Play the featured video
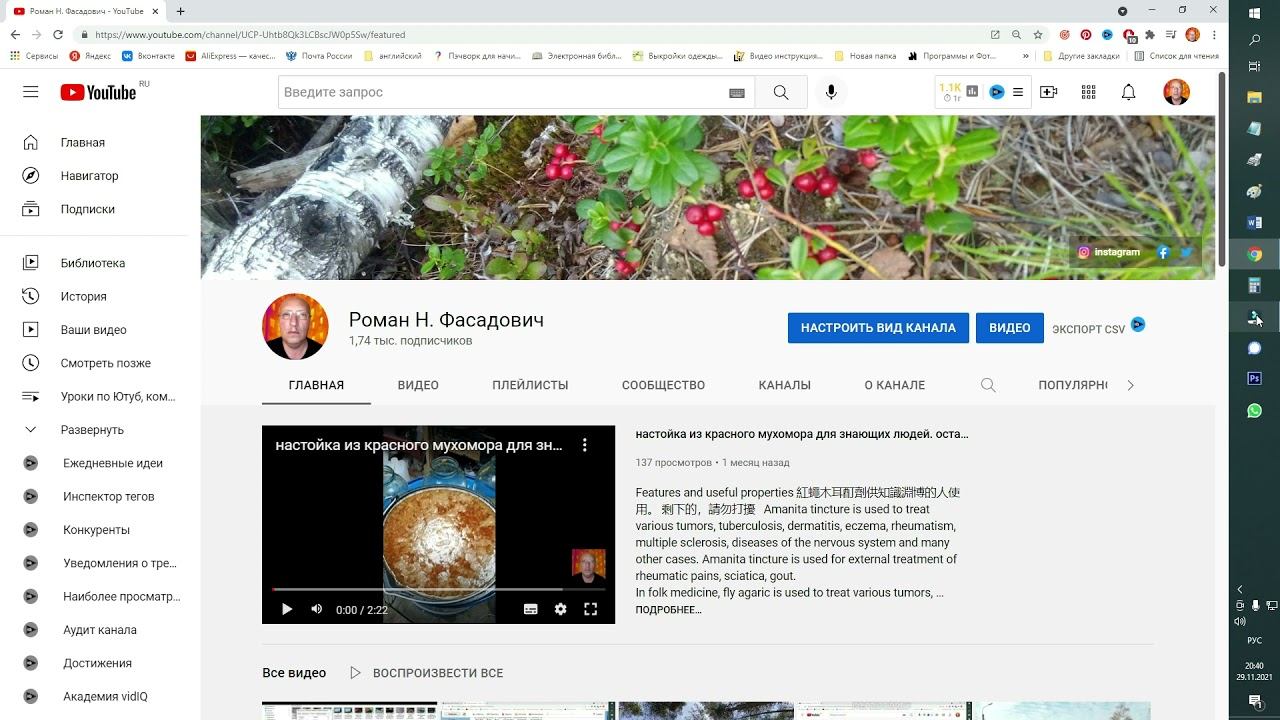Viewport: 1280px width, 720px height. click(287, 609)
